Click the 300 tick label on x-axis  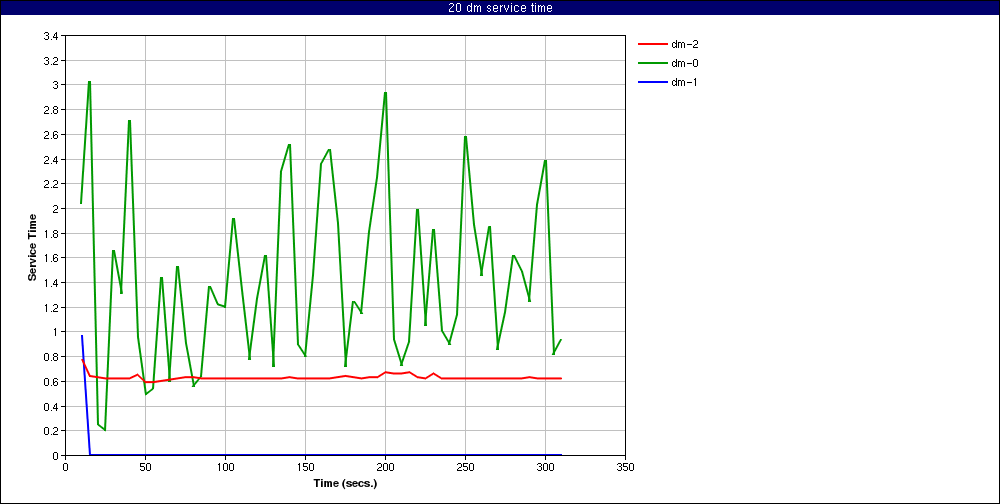click(545, 467)
